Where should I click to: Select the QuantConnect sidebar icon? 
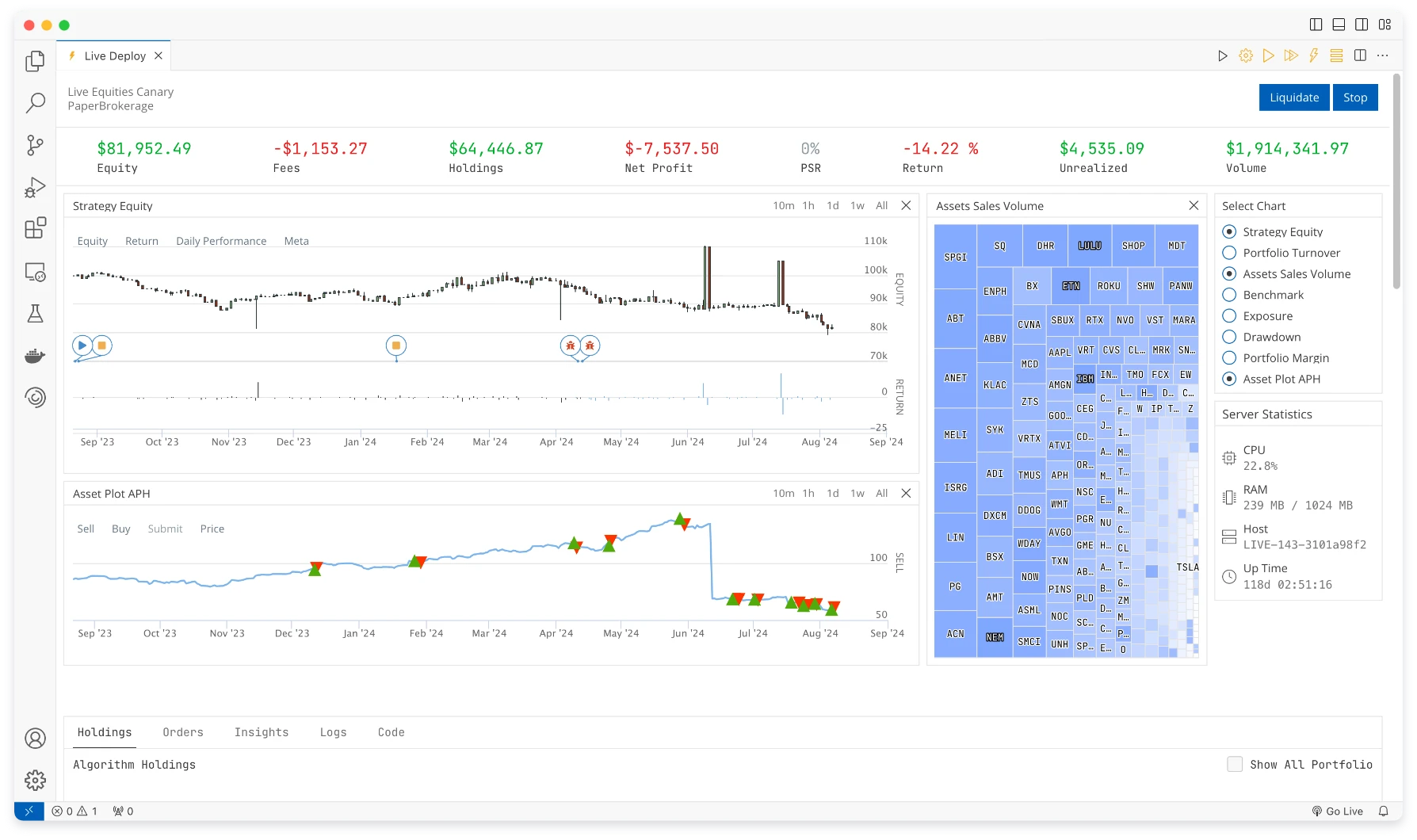pyautogui.click(x=35, y=398)
